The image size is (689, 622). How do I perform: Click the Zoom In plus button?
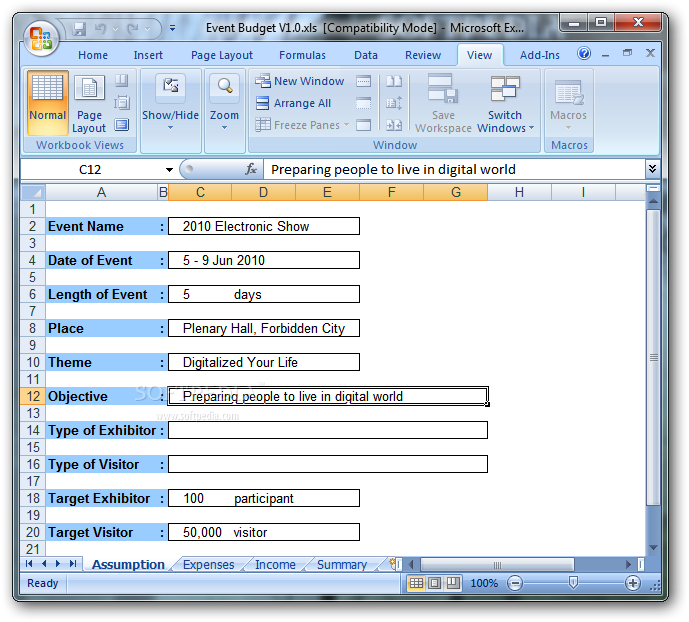click(633, 583)
